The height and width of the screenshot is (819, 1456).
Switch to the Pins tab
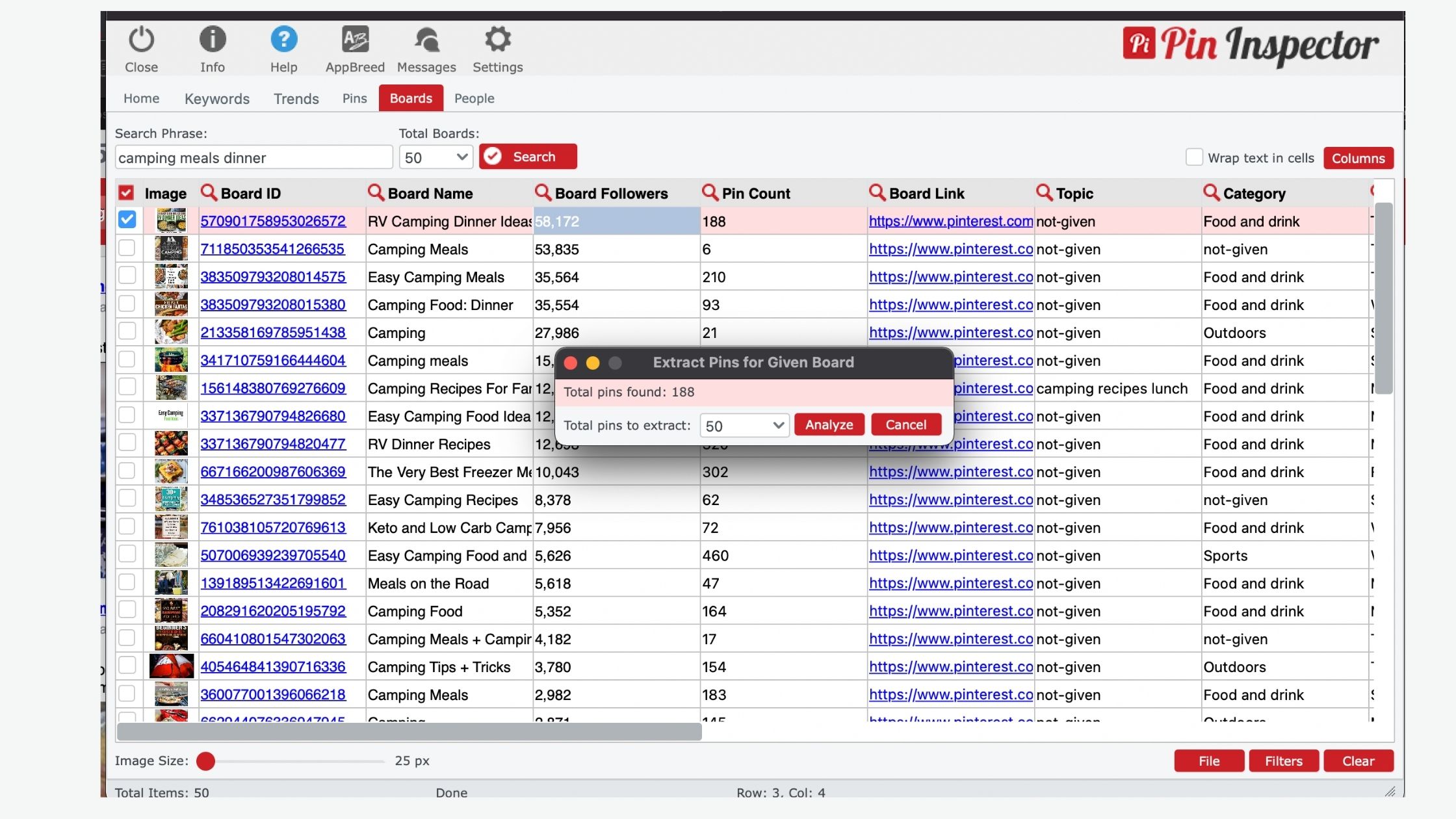click(x=354, y=98)
